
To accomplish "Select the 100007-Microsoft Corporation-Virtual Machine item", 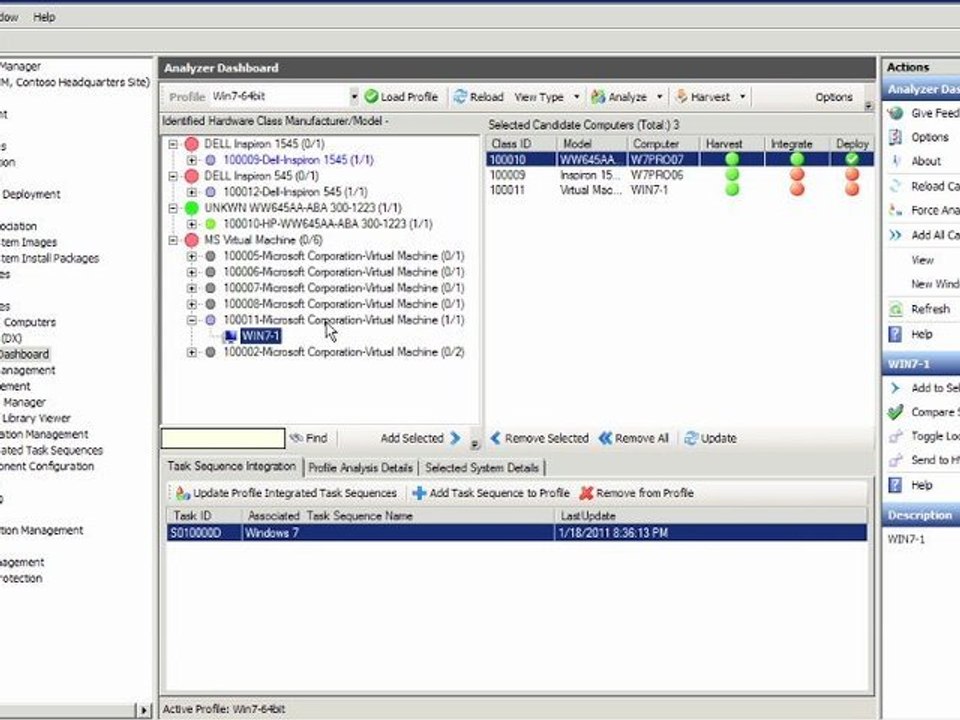I will coord(343,288).
